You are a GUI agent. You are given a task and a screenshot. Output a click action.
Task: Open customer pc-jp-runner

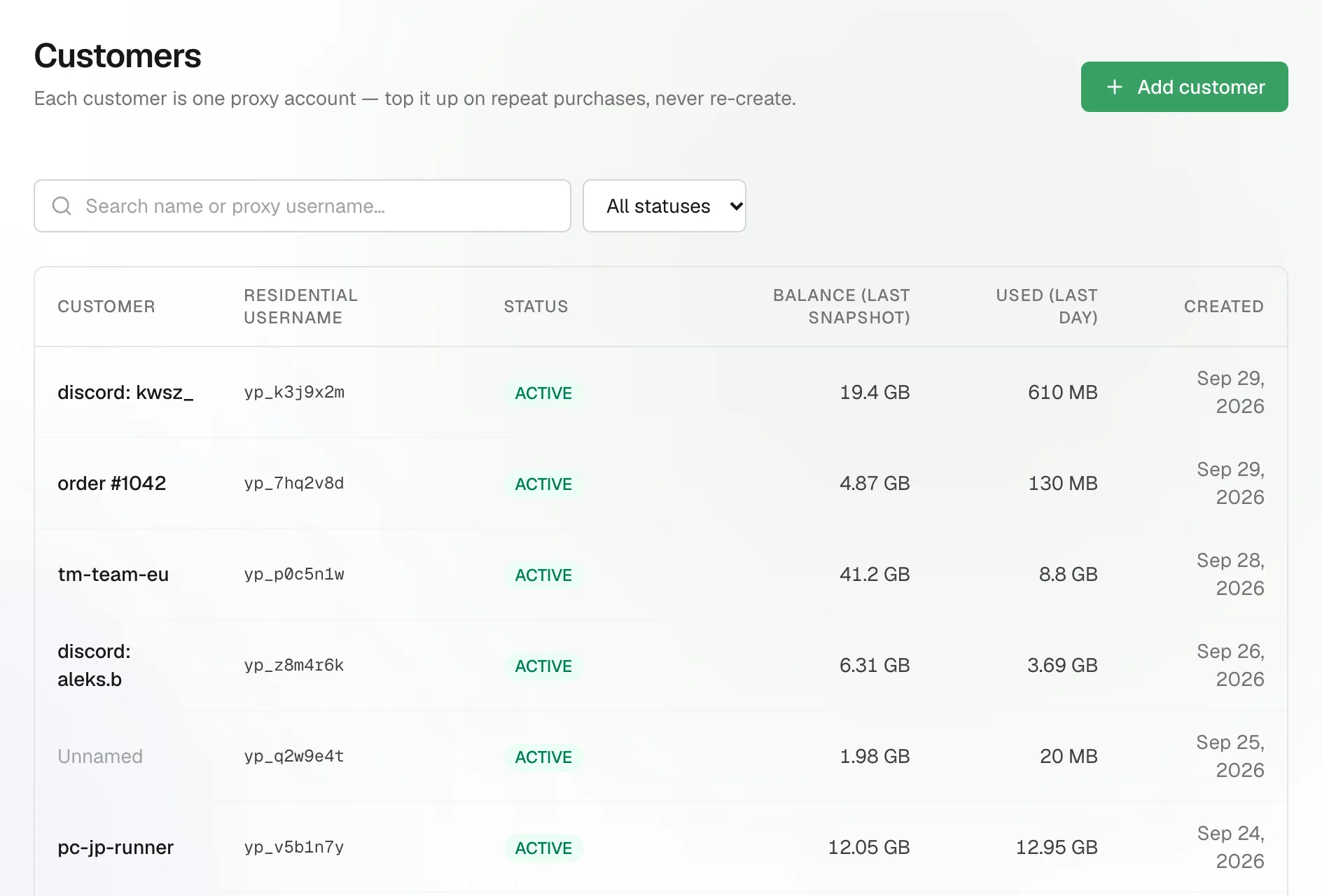coord(116,848)
